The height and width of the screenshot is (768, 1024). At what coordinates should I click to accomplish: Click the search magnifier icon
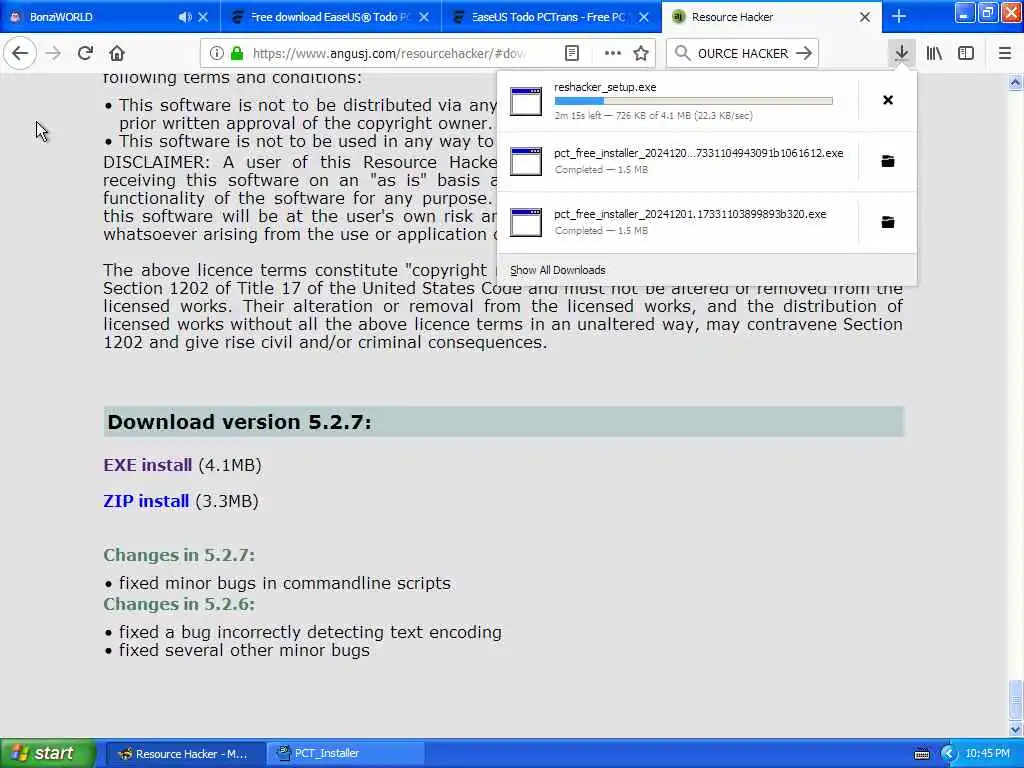(x=682, y=53)
